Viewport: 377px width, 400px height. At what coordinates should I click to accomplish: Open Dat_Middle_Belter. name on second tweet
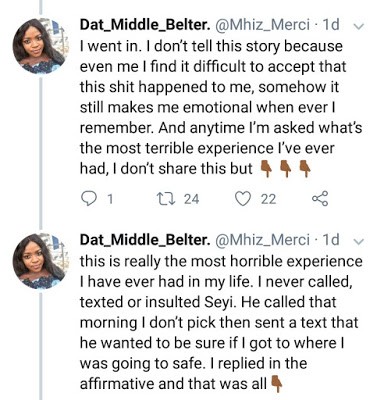click(x=145, y=240)
